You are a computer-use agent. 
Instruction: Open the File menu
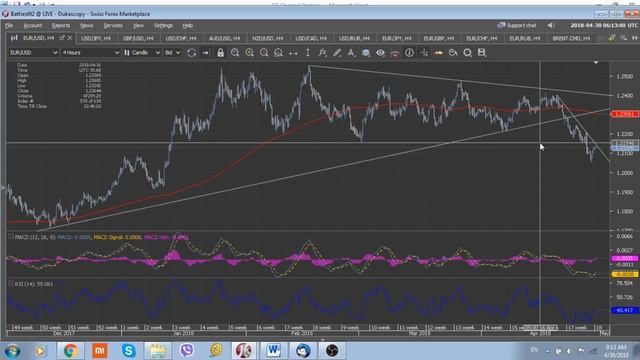9,25
